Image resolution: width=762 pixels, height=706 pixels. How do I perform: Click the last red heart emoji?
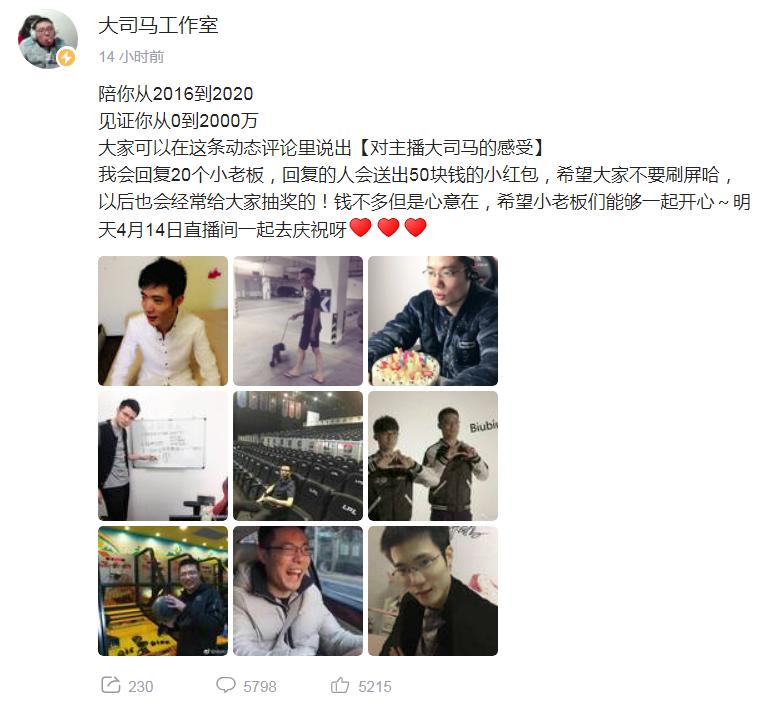(415, 227)
